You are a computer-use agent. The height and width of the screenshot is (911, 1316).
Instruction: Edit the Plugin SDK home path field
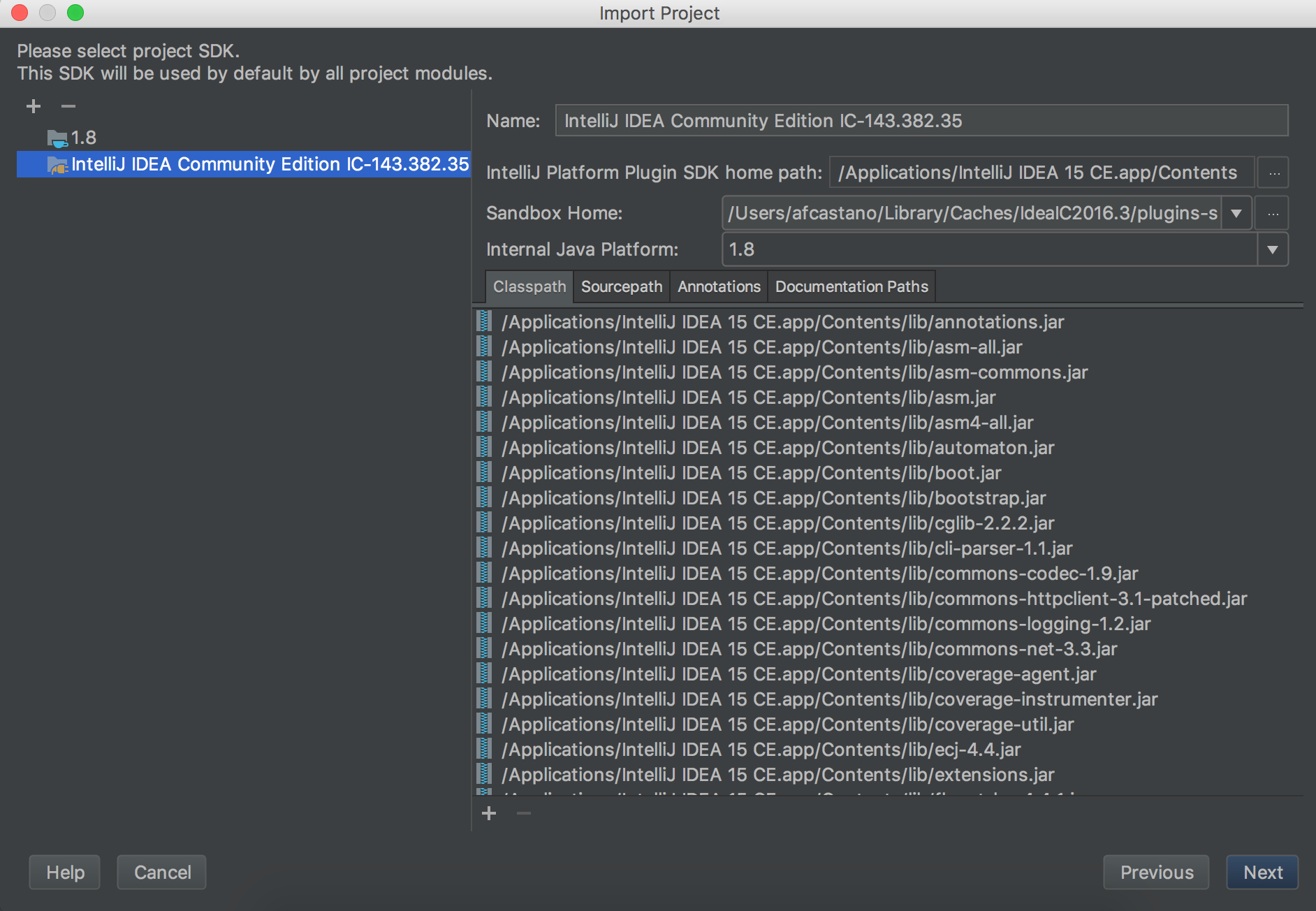1041,173
